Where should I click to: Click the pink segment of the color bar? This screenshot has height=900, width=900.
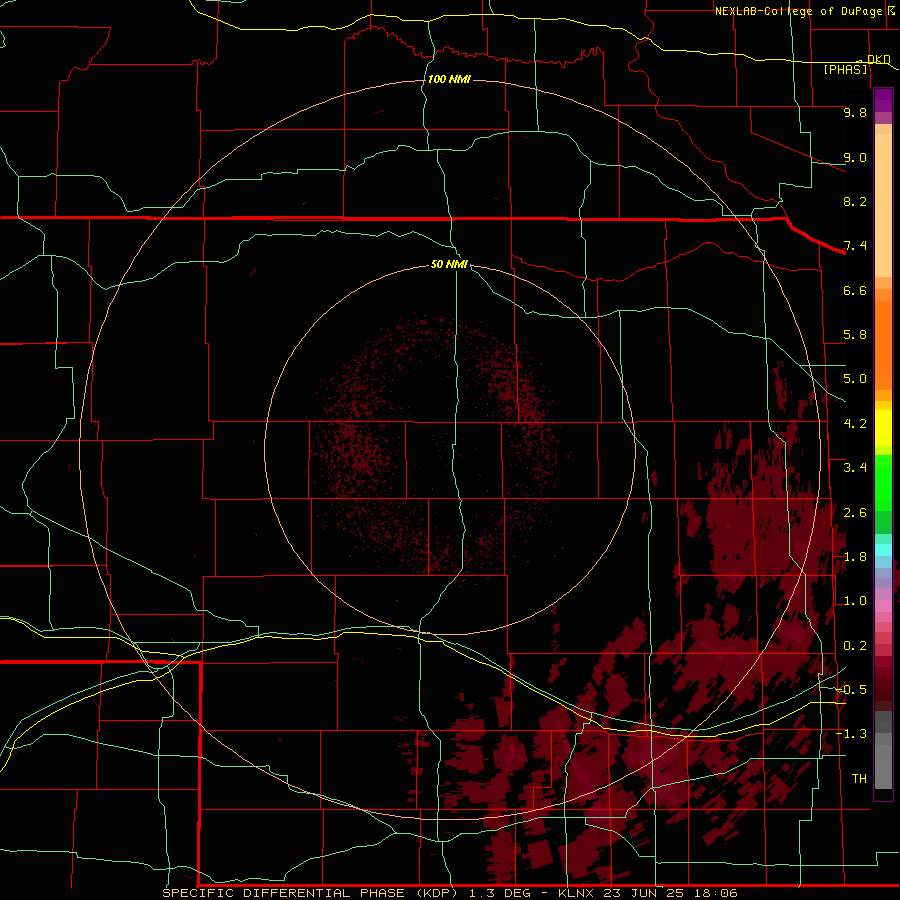[x=883, y=606]
